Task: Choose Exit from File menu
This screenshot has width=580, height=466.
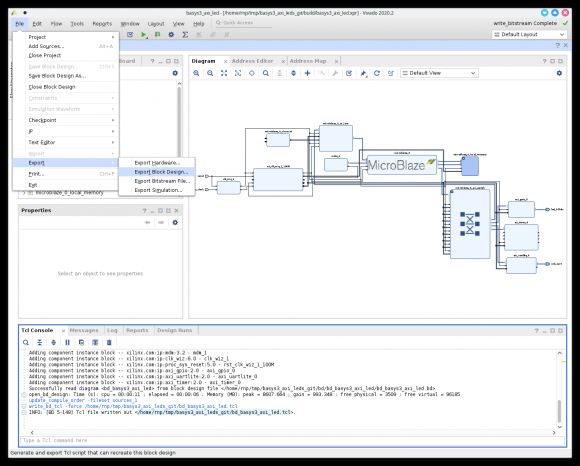Action: (x=66, y=185)
